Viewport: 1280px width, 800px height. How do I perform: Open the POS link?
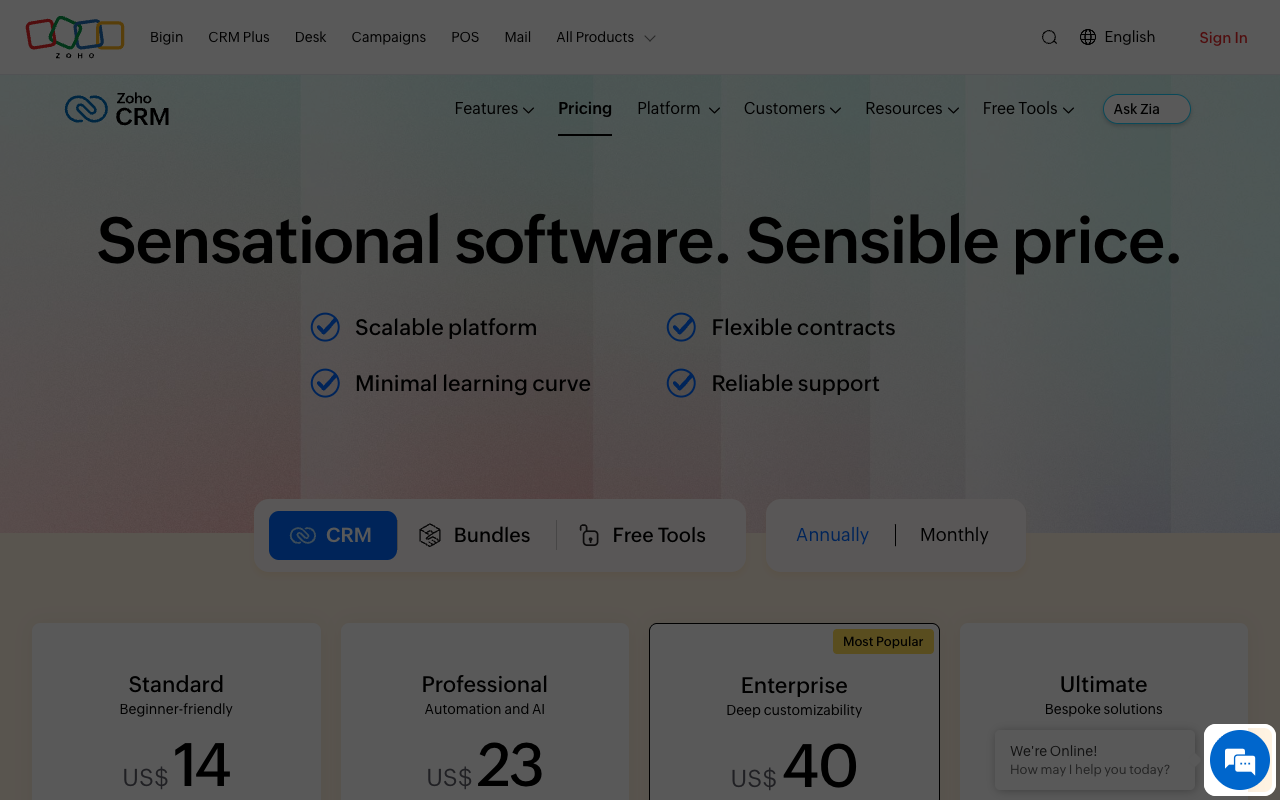click(465, 37)
